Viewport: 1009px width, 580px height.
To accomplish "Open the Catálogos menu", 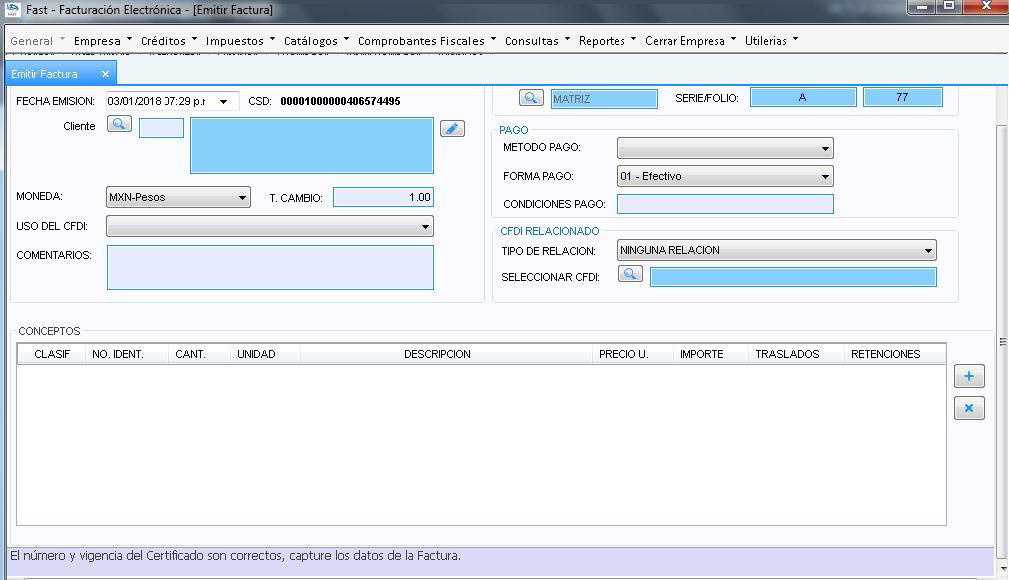I will pyautogui.click(x=316, y=41).
